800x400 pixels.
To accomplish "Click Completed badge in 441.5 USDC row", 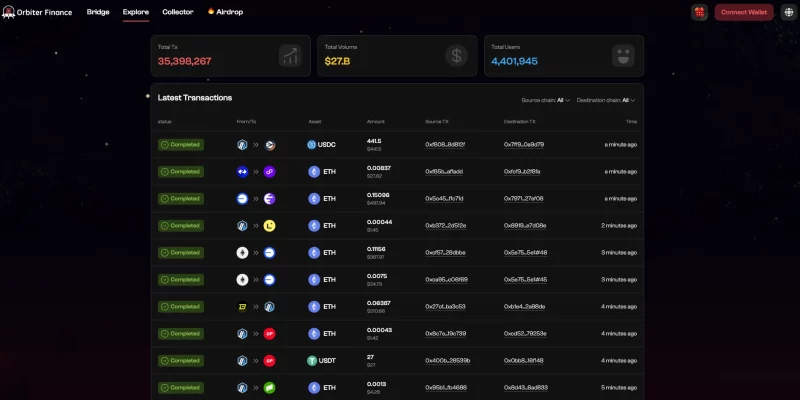I will [x=181, y=145].
